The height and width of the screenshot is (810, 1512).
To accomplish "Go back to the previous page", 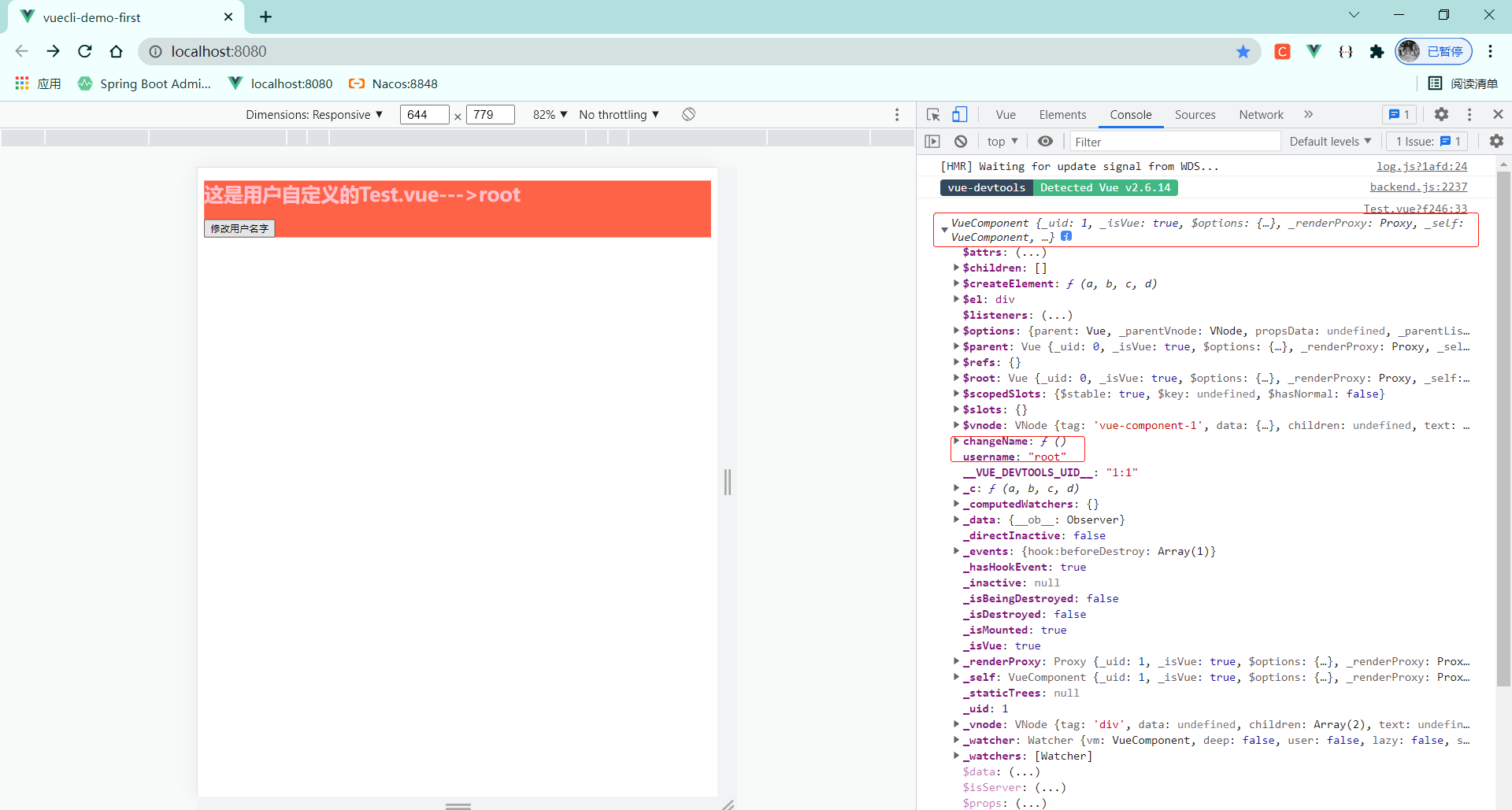I will pos(21,51).
